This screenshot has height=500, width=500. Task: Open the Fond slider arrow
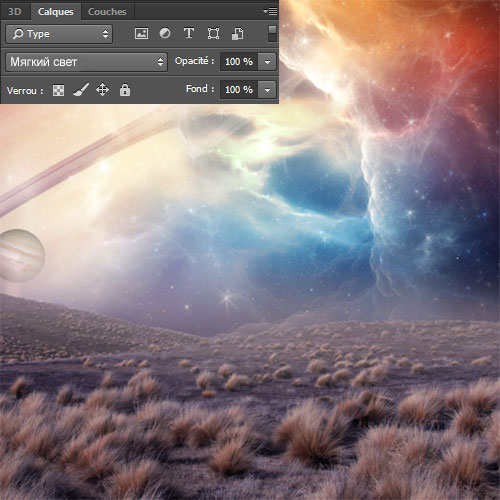tap(267, 90)
